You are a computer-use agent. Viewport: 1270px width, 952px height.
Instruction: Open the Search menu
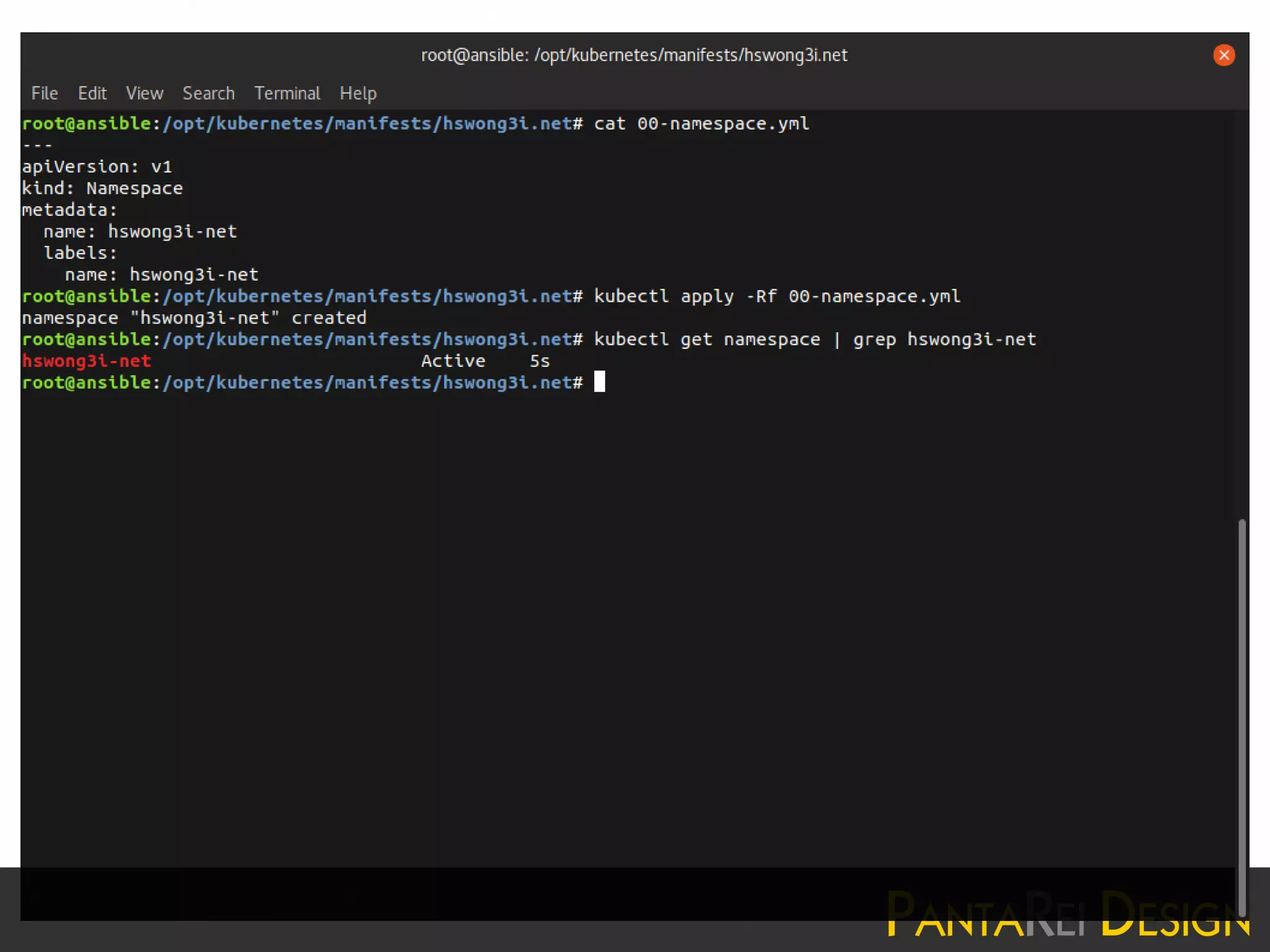point(208,93)
